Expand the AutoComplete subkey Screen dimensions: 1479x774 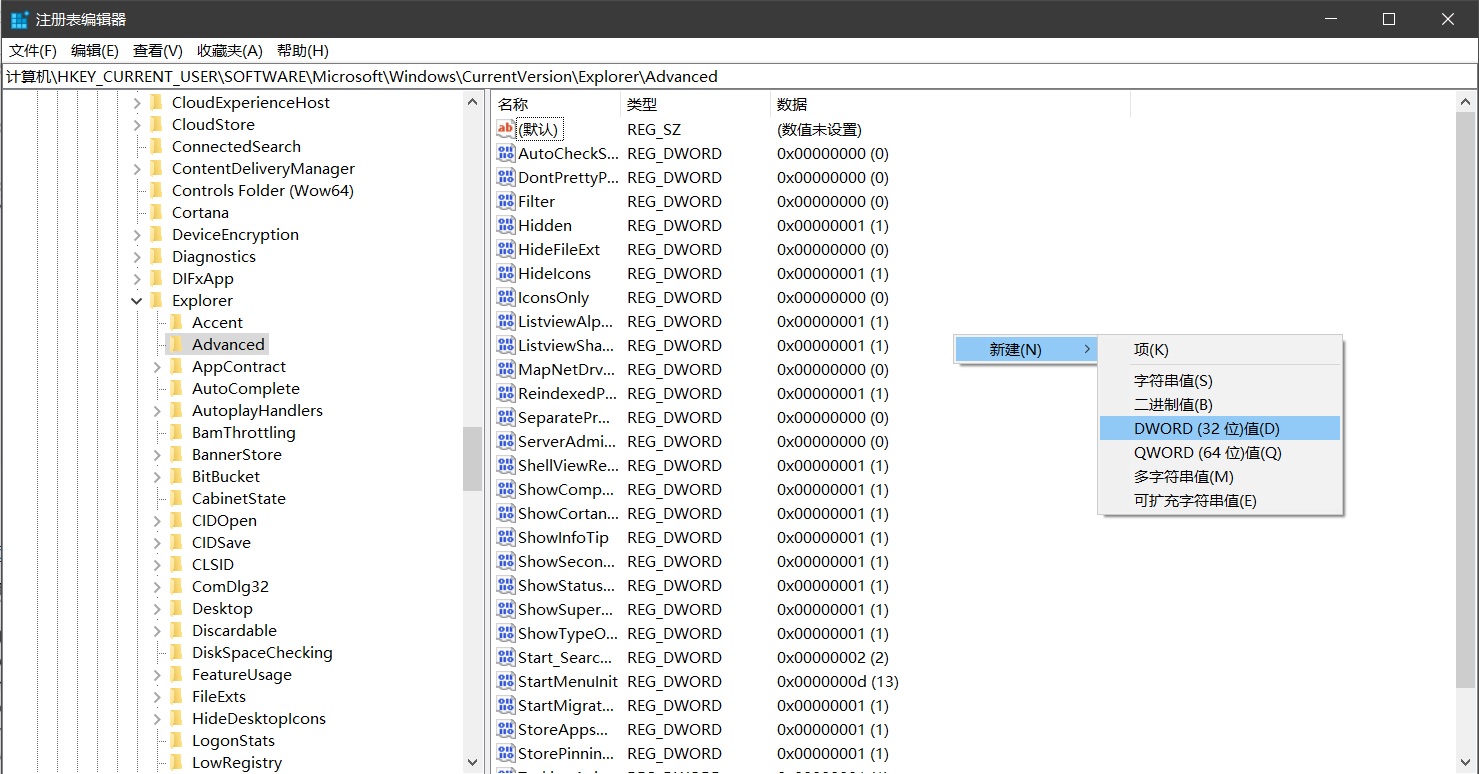point(157,388)
